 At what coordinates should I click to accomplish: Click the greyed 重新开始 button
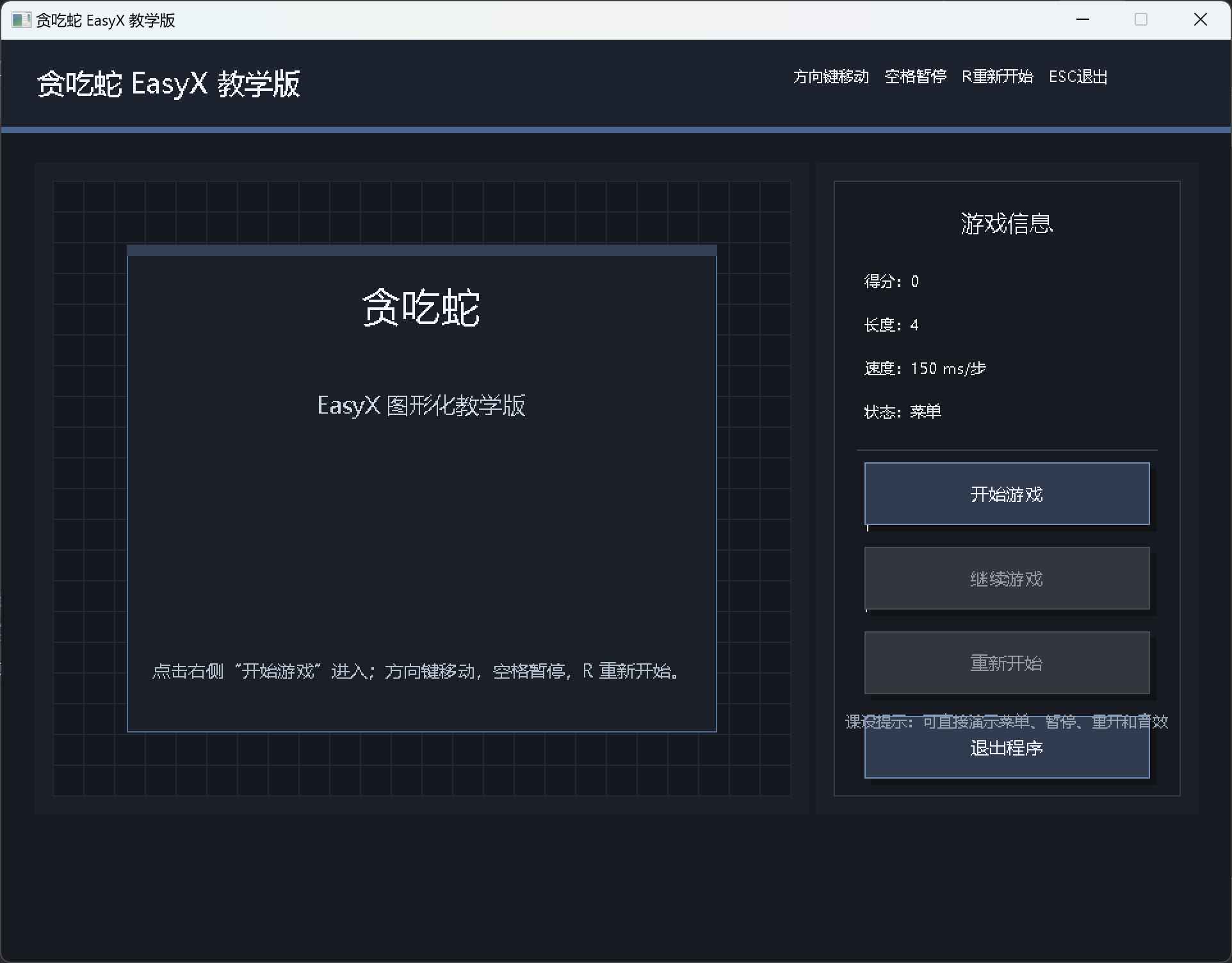[x=1007, y=663]
